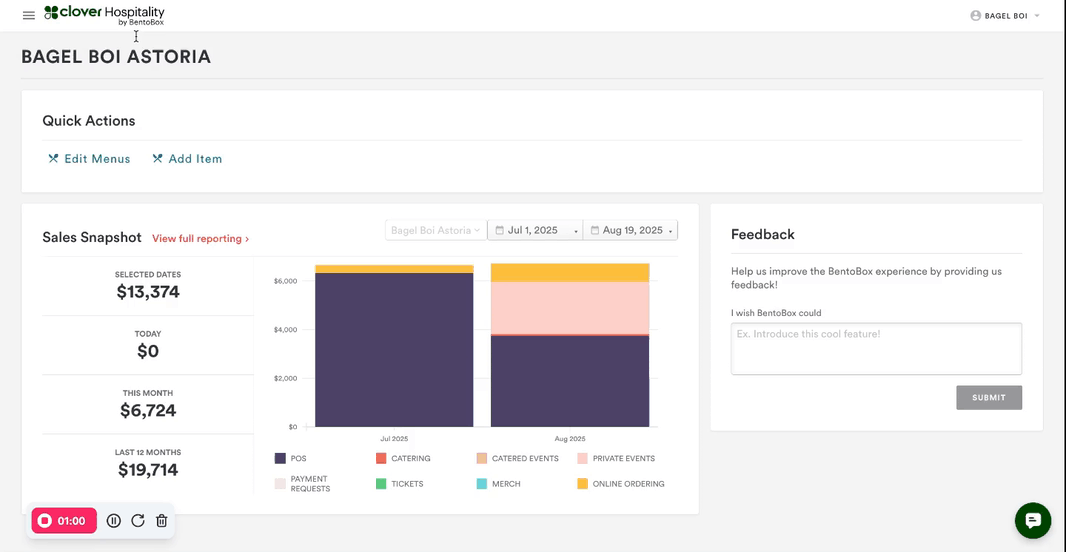This screenshot has height=552, width=1066.
Task: Click calendar icon beside Aug 19, 2025
Action: 595,230
